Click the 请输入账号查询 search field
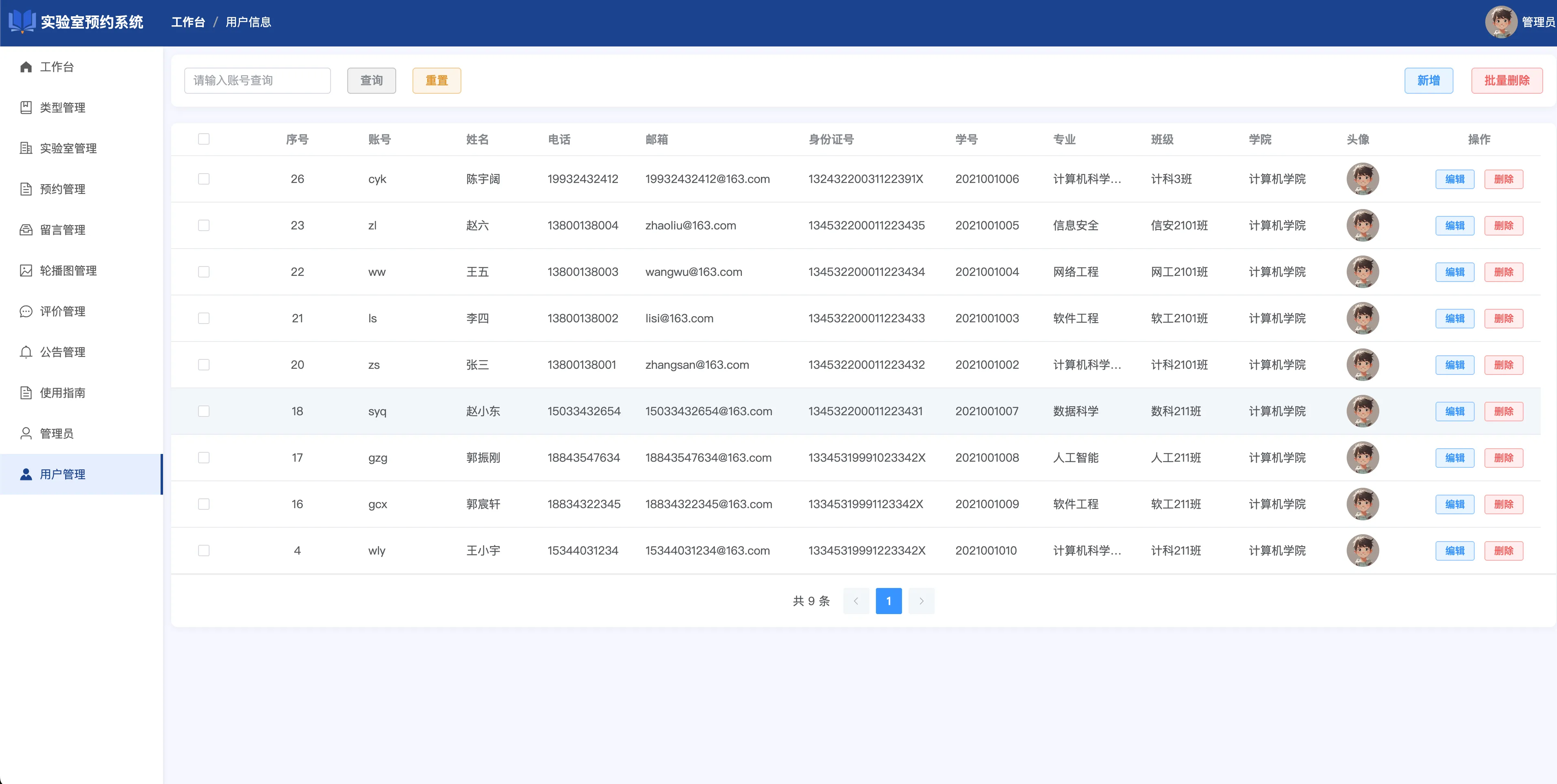The image size is (1557, 784). click(x=258, y=80)
